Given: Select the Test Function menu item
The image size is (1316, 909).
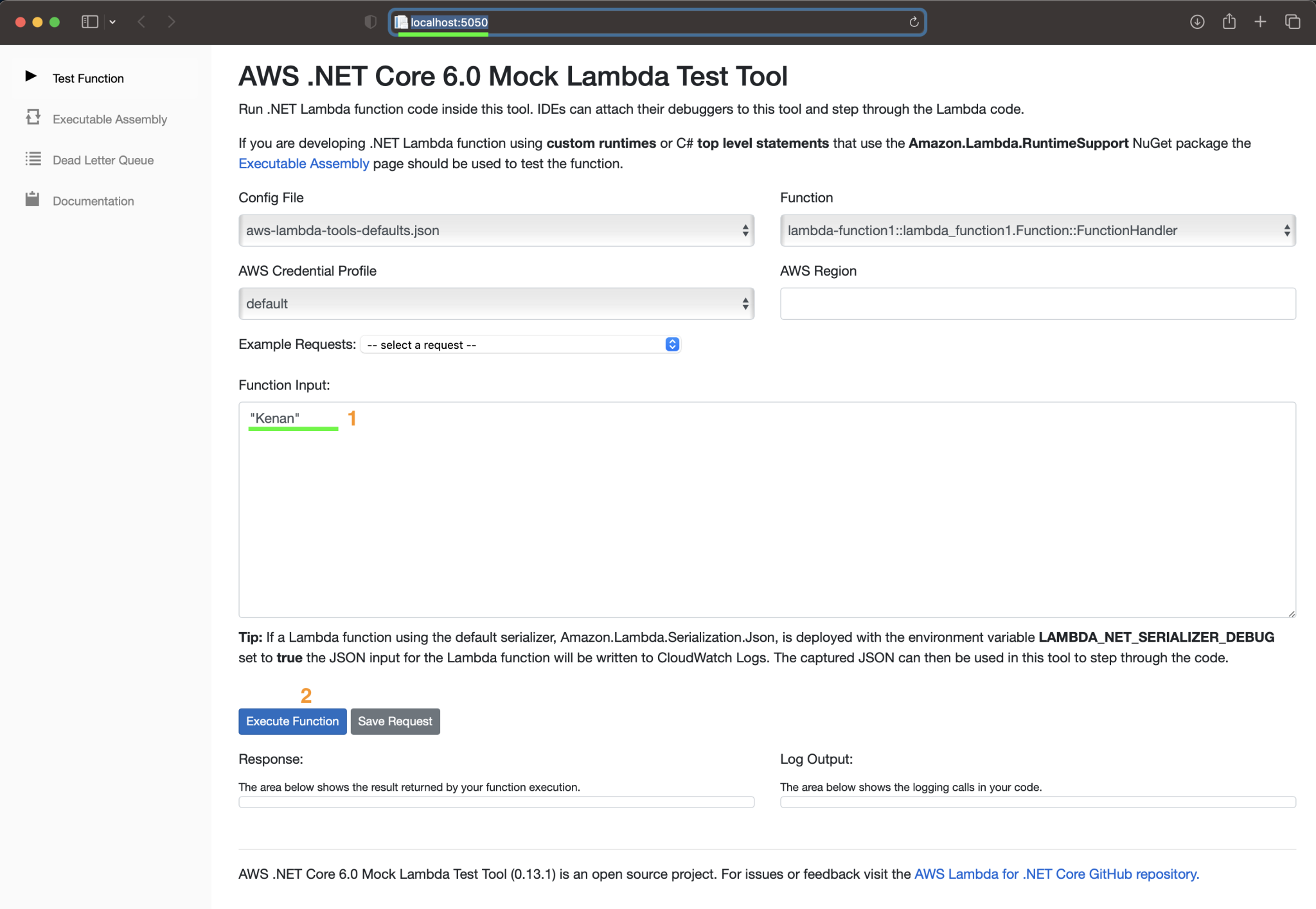Looking at the screenshot, I should 88,78.
